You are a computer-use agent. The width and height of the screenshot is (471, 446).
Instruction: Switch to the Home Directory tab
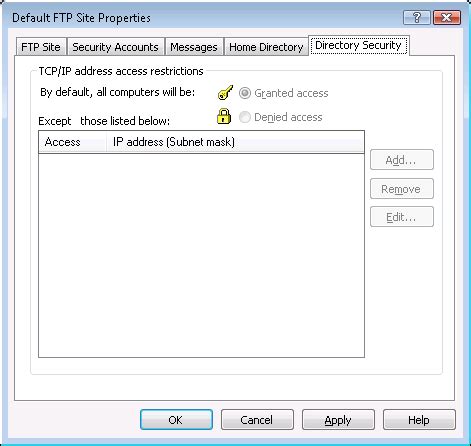266,47
